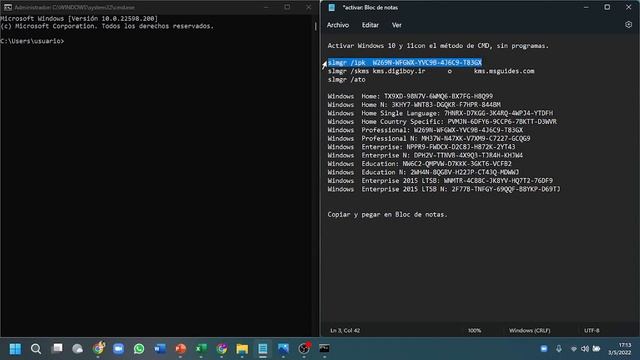
Task: Click the Windows Education: NW6C2 key line
Action: tap(420, 164)
